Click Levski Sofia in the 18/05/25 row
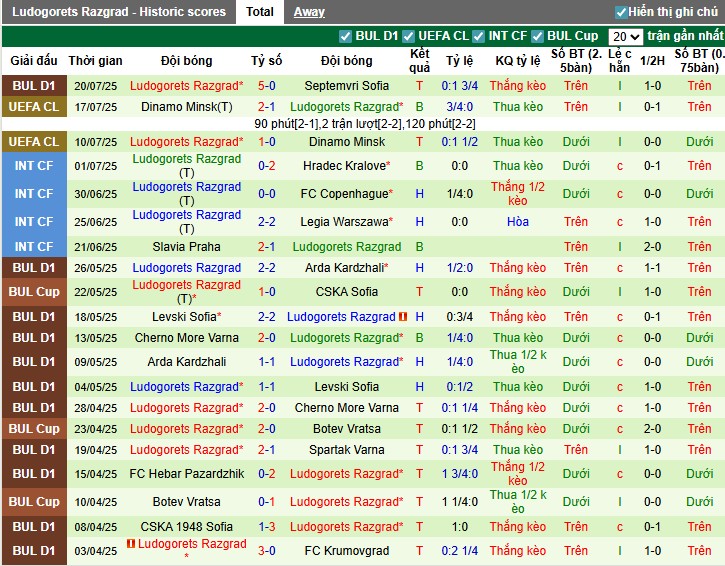Screen dimensions: 725x566 click(186, 317)
